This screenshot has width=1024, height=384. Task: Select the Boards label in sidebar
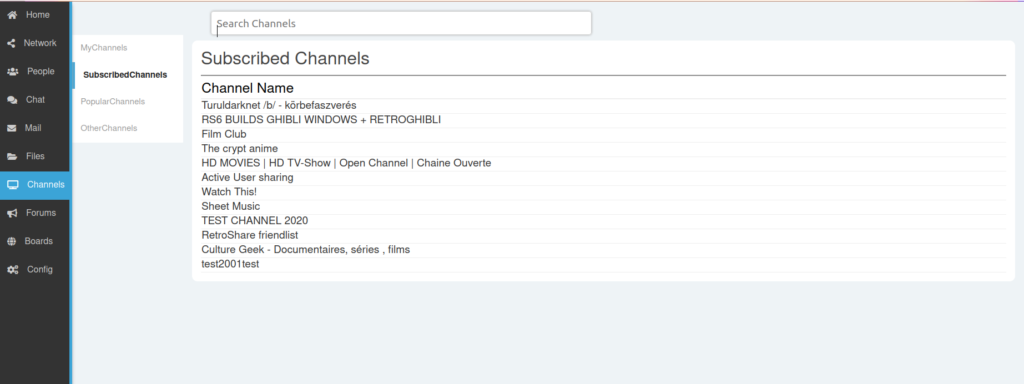(39, 241)
